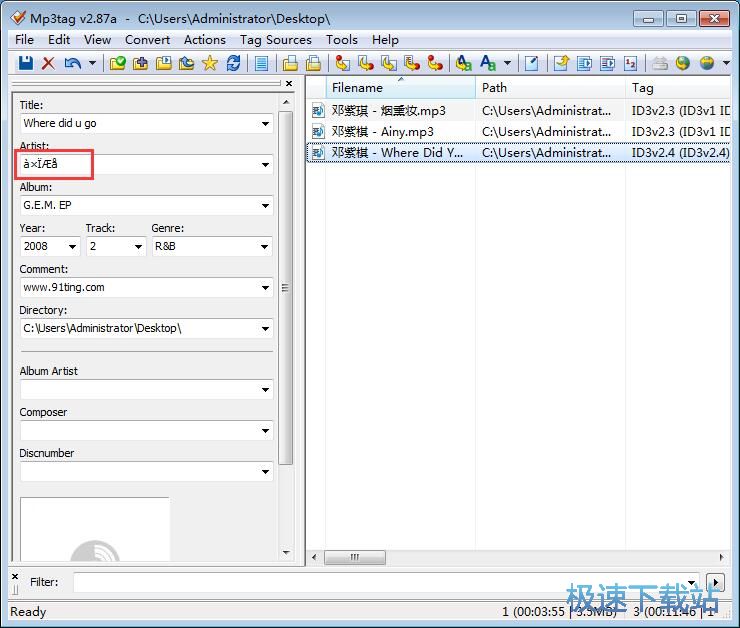
Task: Open the Tools menu
Action: tap(342, 40)
